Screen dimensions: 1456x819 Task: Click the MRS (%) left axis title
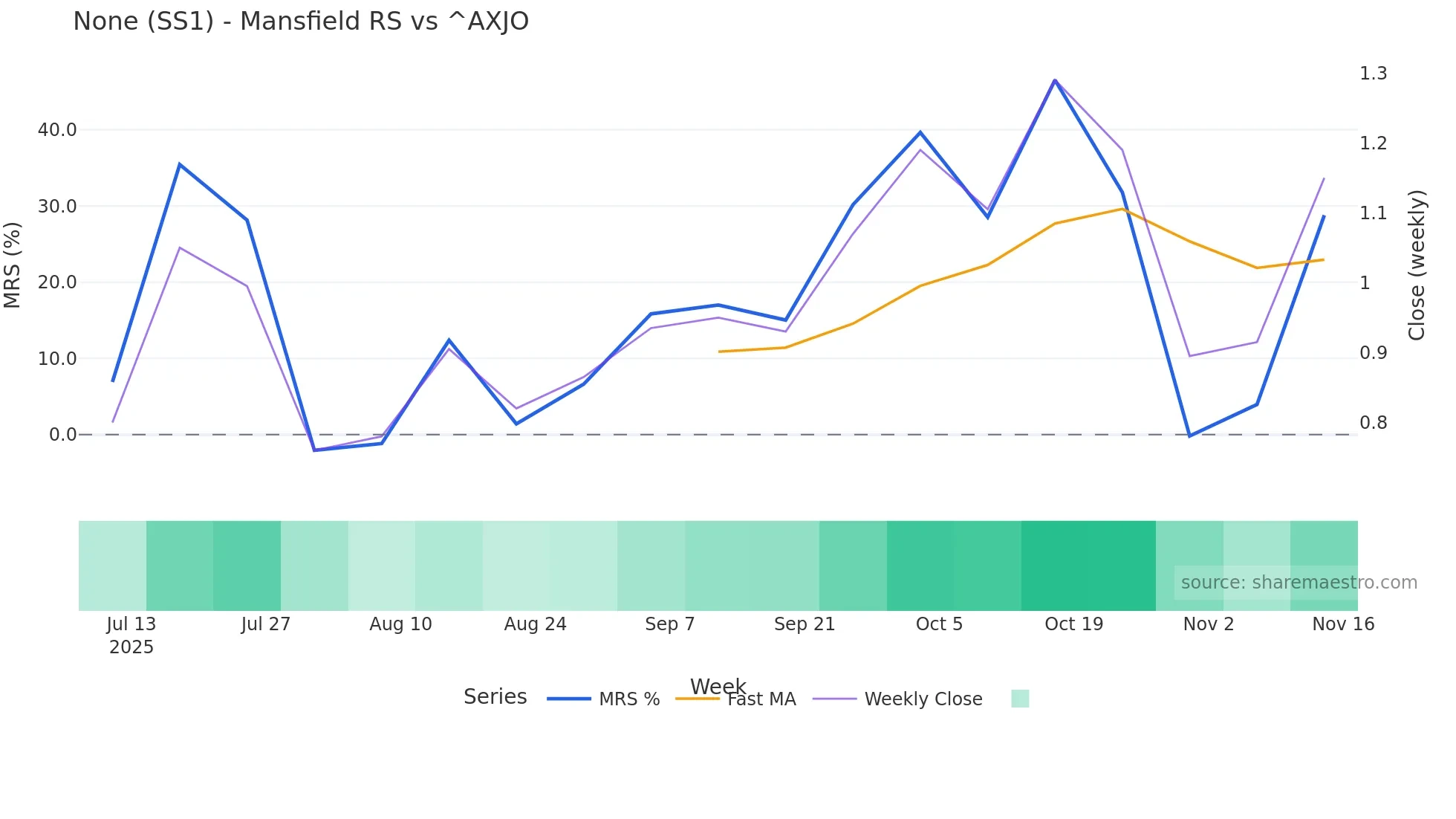coord(13,265)
